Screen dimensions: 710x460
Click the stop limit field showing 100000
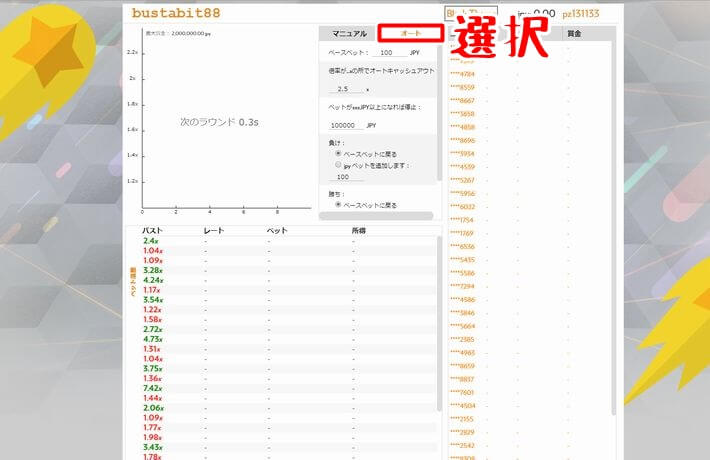[x=345, y=126]
